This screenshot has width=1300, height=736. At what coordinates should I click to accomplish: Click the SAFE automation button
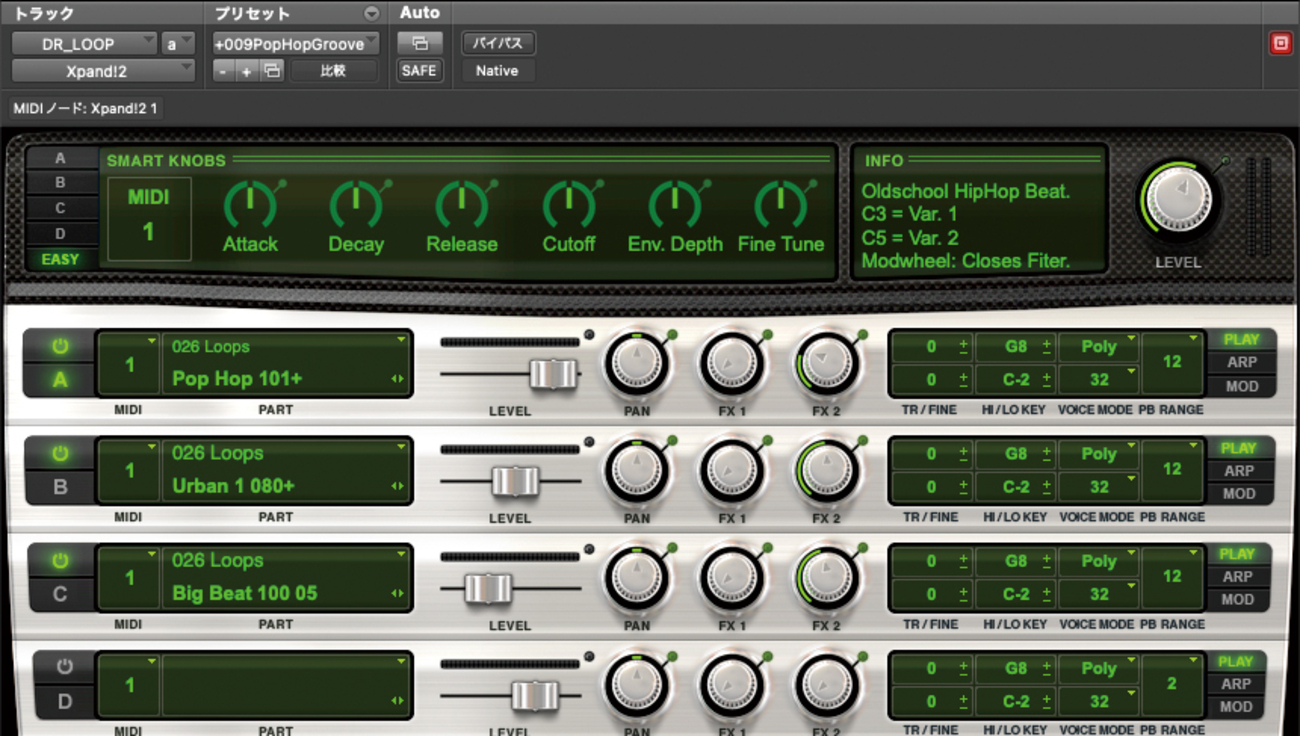pos(419,71)
